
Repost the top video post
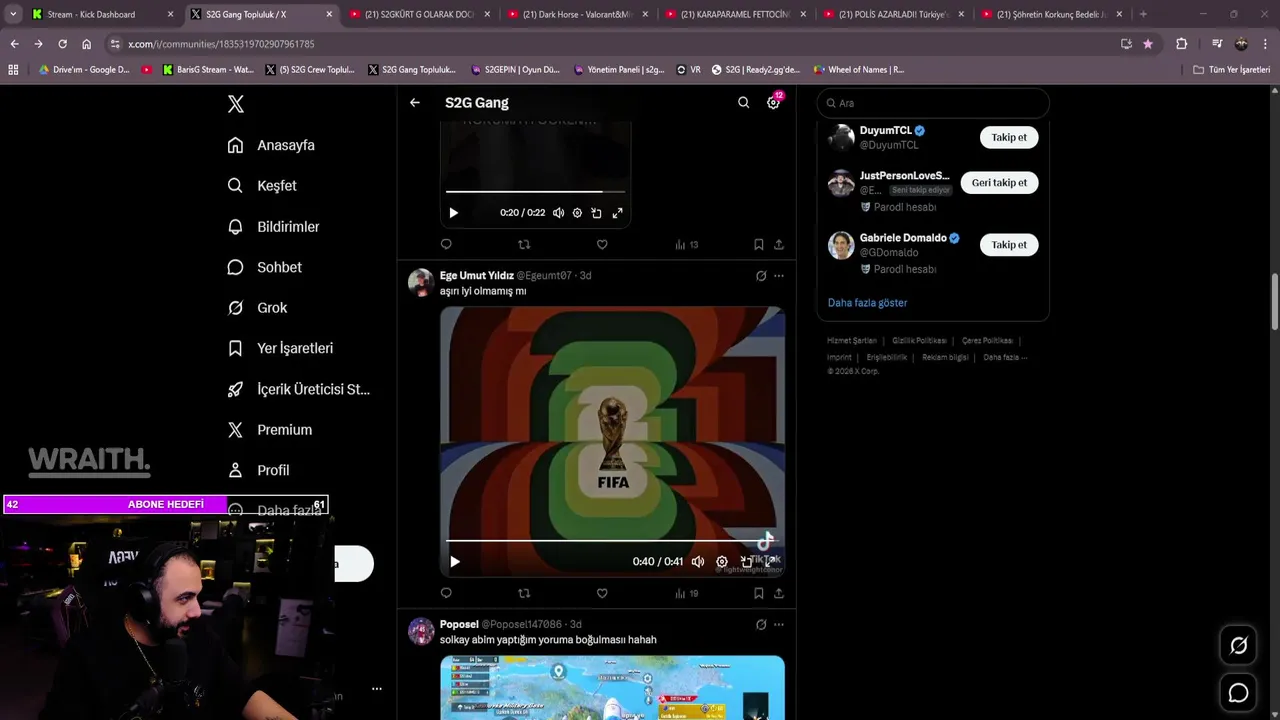click(x=524, y=244)
